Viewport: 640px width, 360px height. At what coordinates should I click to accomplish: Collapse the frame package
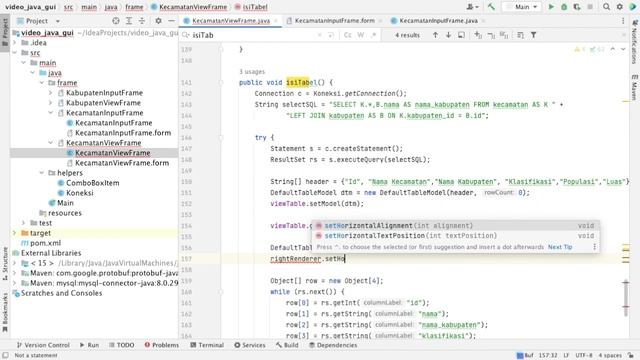point(42,82)
